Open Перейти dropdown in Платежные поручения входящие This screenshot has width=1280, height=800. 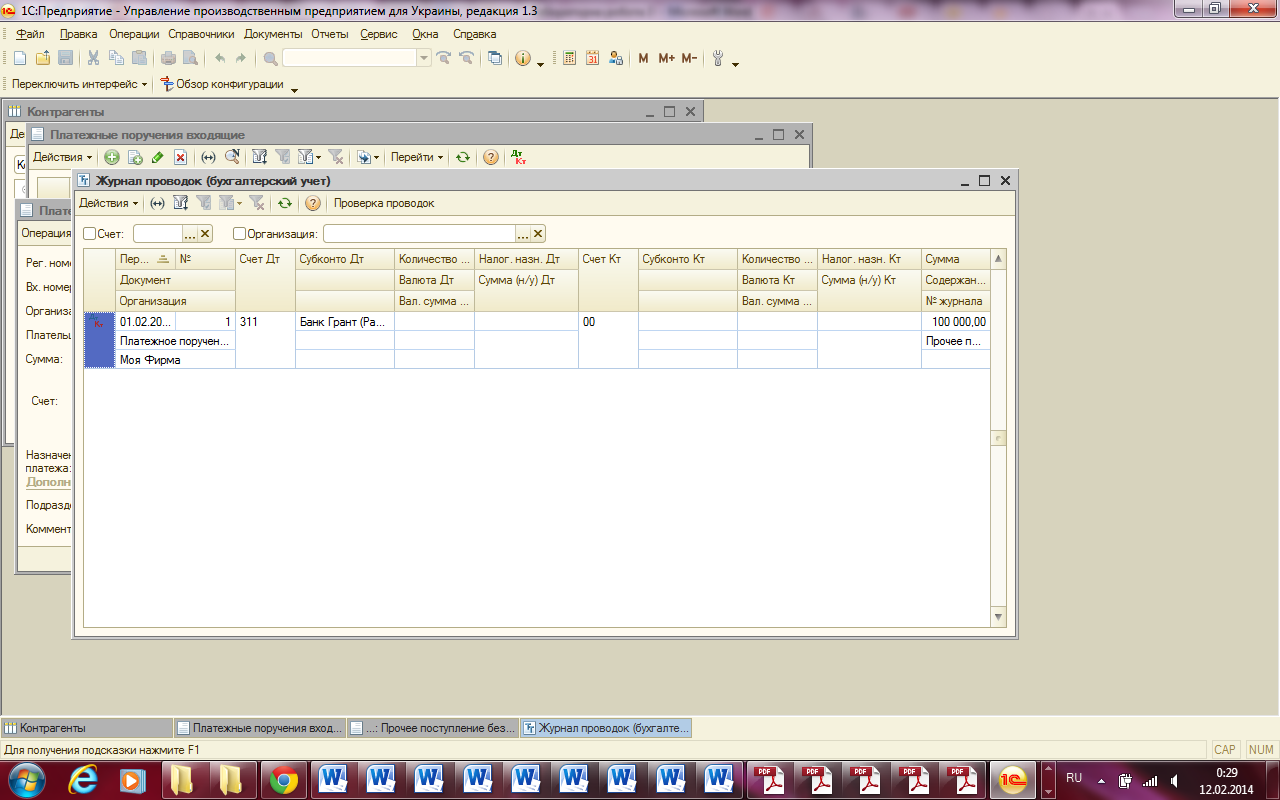click(x=417, y=157)
